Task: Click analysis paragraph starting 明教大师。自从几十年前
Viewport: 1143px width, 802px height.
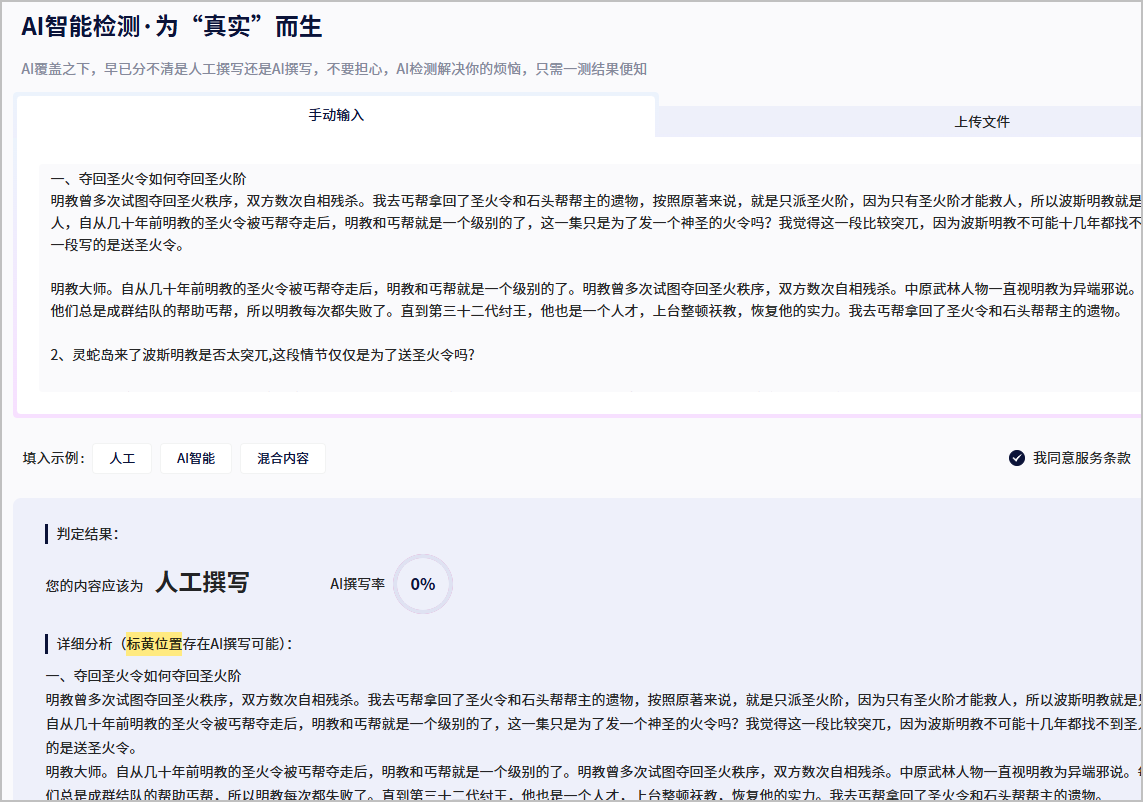Action: coord(400,772)
